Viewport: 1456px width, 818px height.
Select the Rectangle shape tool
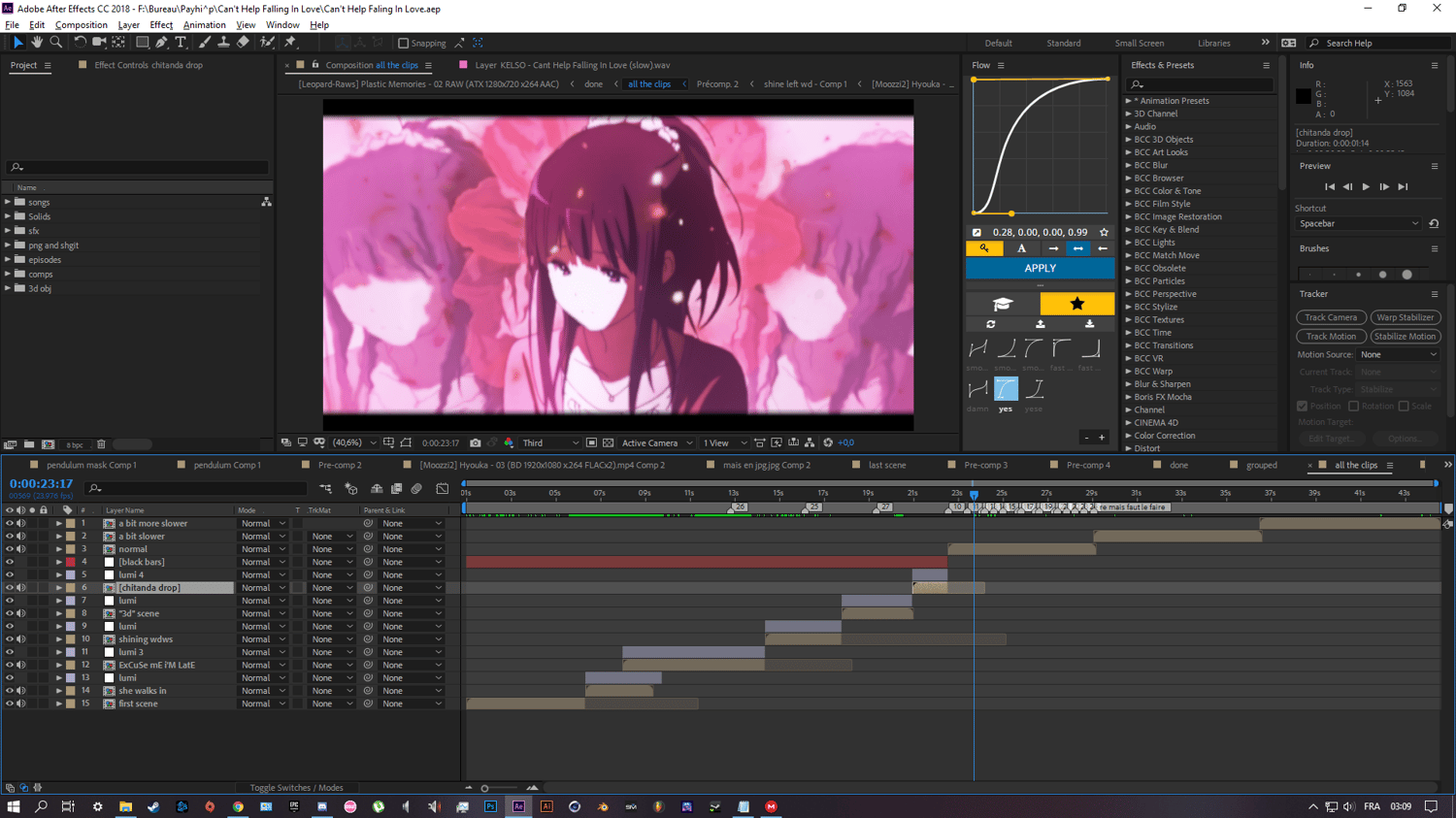click(x=142, y=43)
